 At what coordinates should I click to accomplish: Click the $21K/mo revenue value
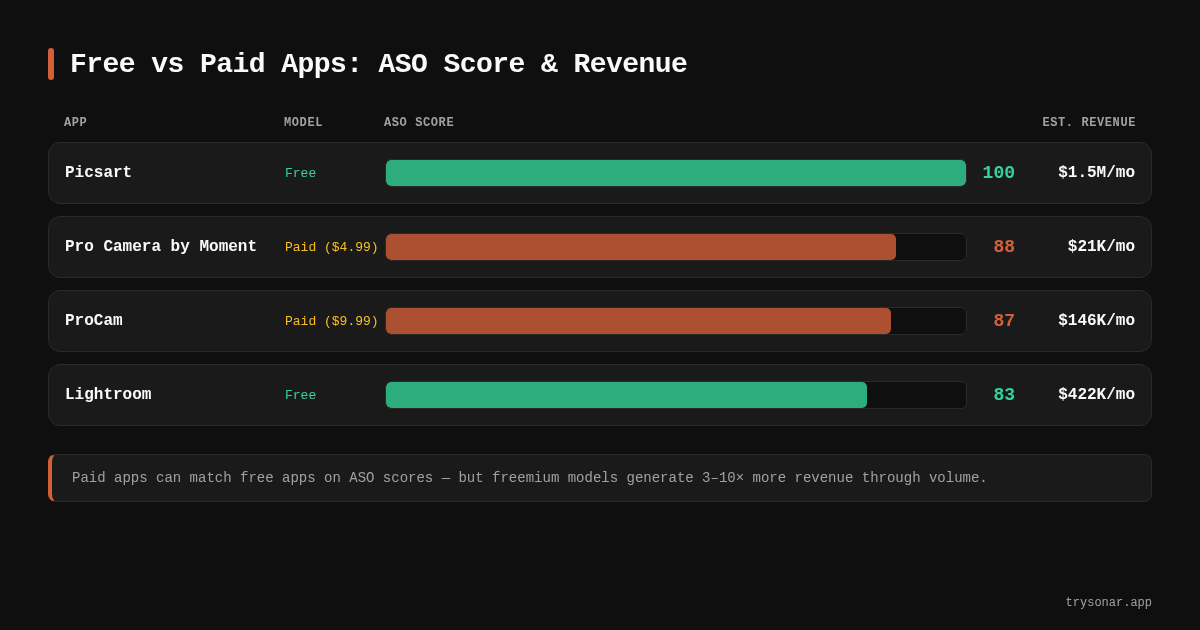(1101, 247)
